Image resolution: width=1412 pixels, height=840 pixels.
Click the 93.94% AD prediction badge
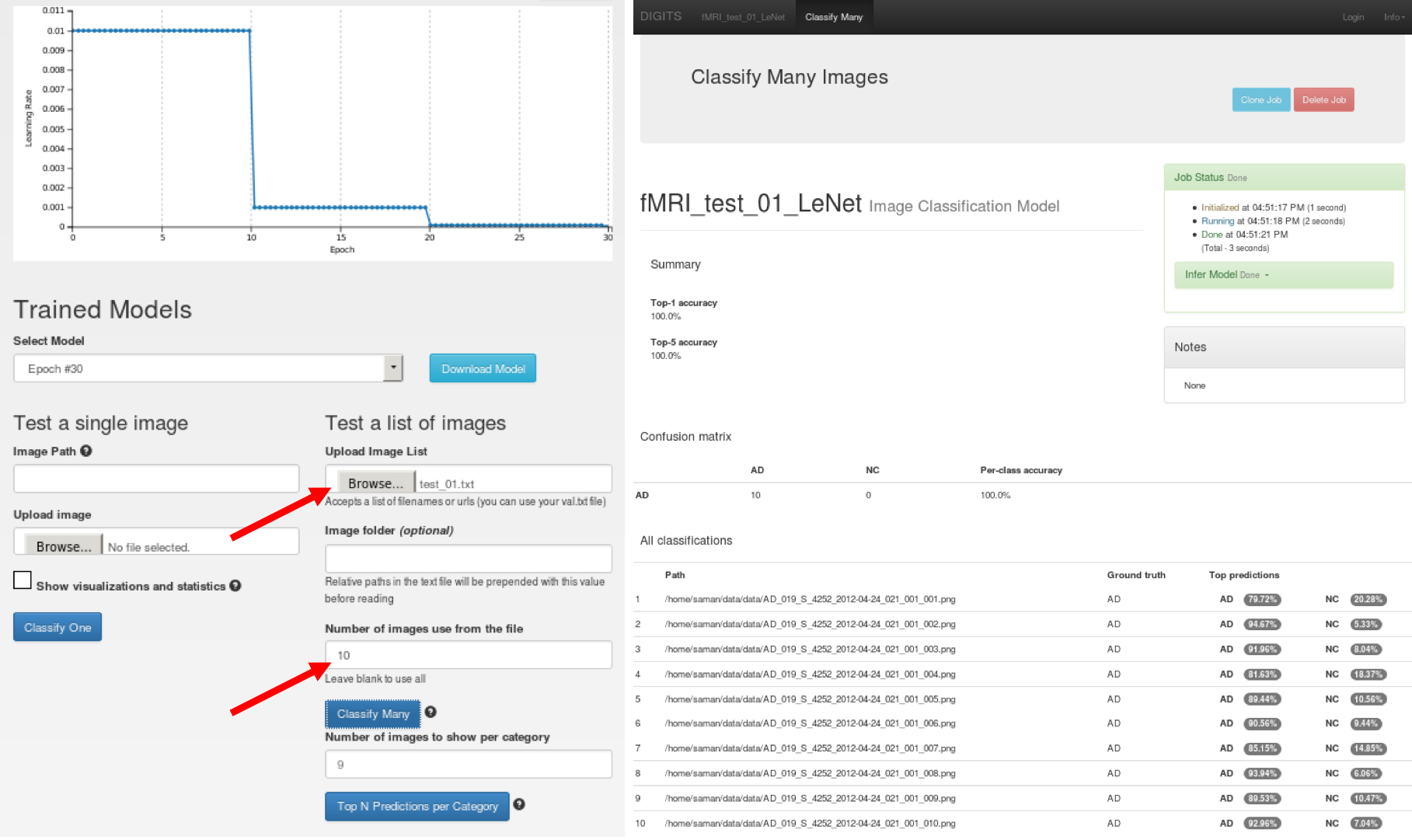pyautogui.click(x=1262, y=773)
